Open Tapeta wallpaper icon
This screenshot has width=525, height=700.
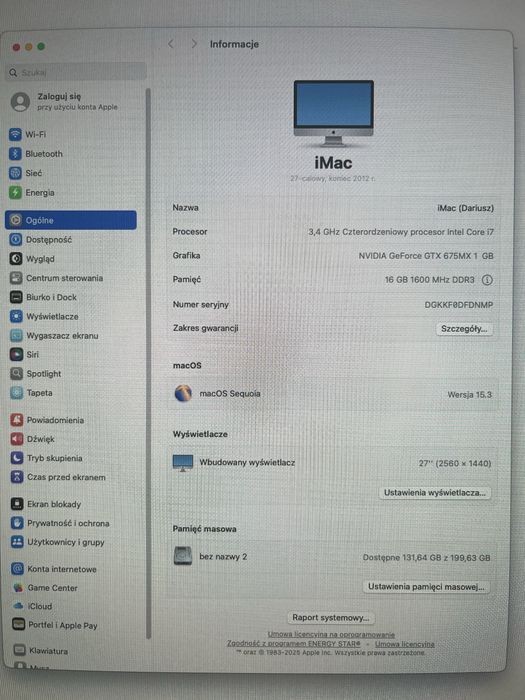tap(17, 393)
